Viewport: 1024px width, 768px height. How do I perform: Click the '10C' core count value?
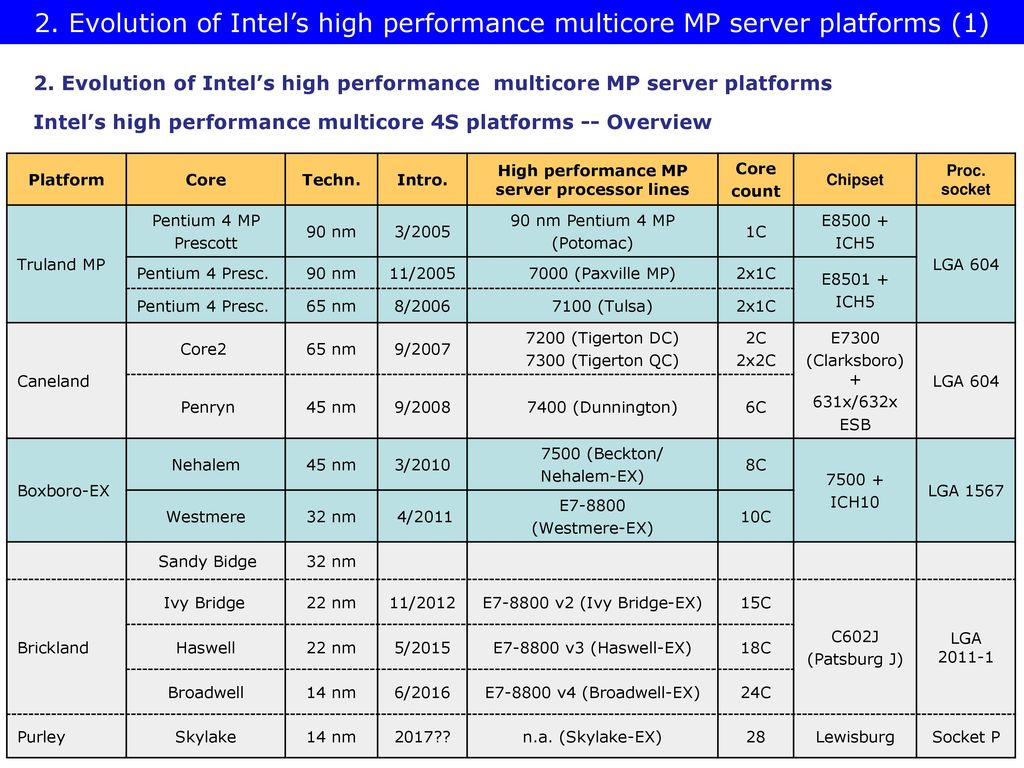tap(756, 517)
